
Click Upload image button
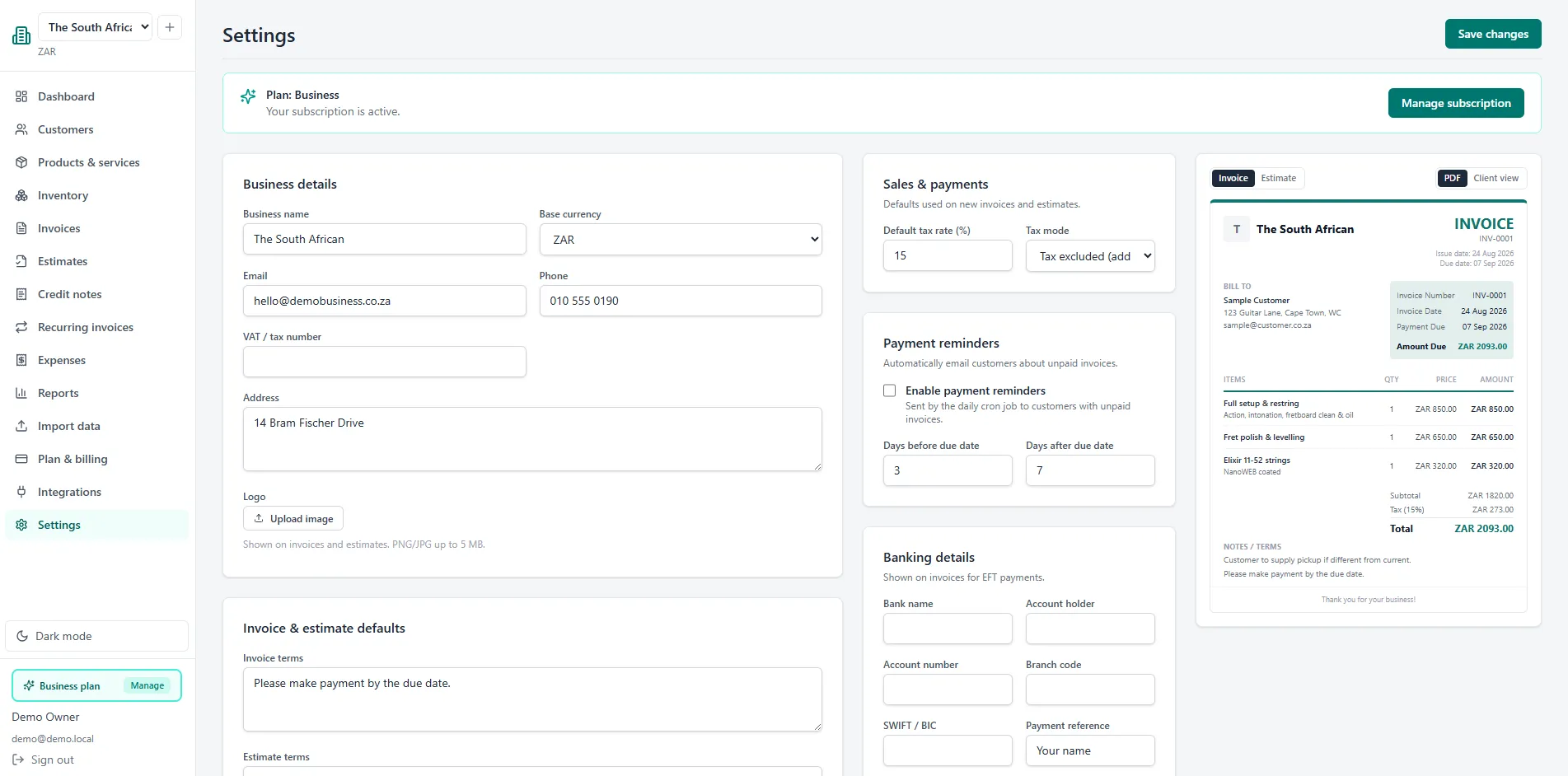(x=293, y=518)
